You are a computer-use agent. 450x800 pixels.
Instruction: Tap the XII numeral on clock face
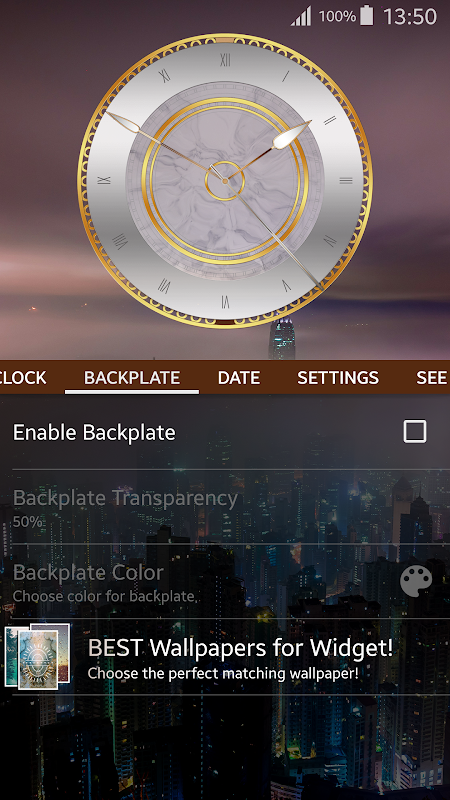coord(225,60)
